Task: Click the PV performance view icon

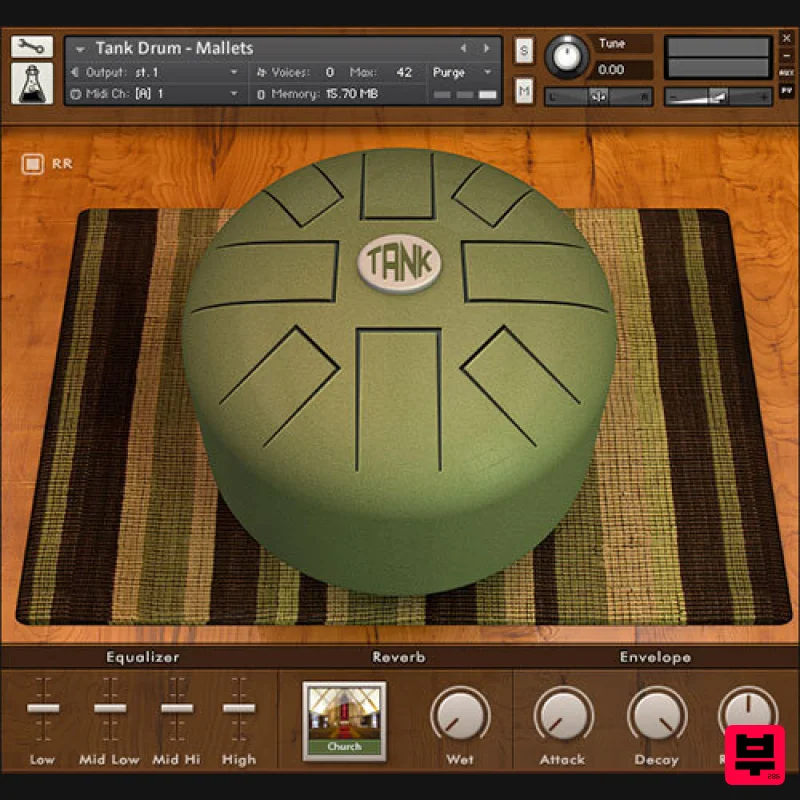Action: [786, 90]
